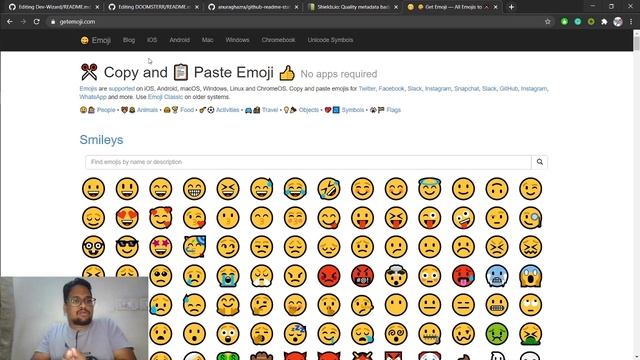Click the grinning face emoji, first in grid
The width and height of the screenshot is (640, 360).
point(93,189)
